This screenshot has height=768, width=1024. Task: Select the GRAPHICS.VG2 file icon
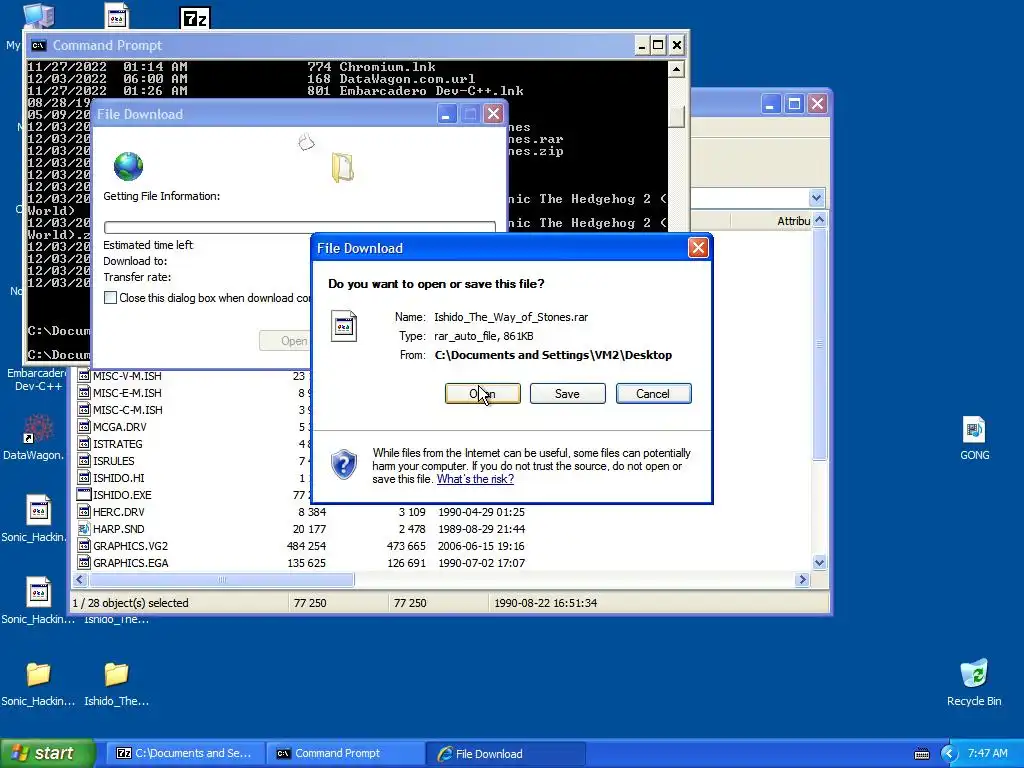pos(84,546)
